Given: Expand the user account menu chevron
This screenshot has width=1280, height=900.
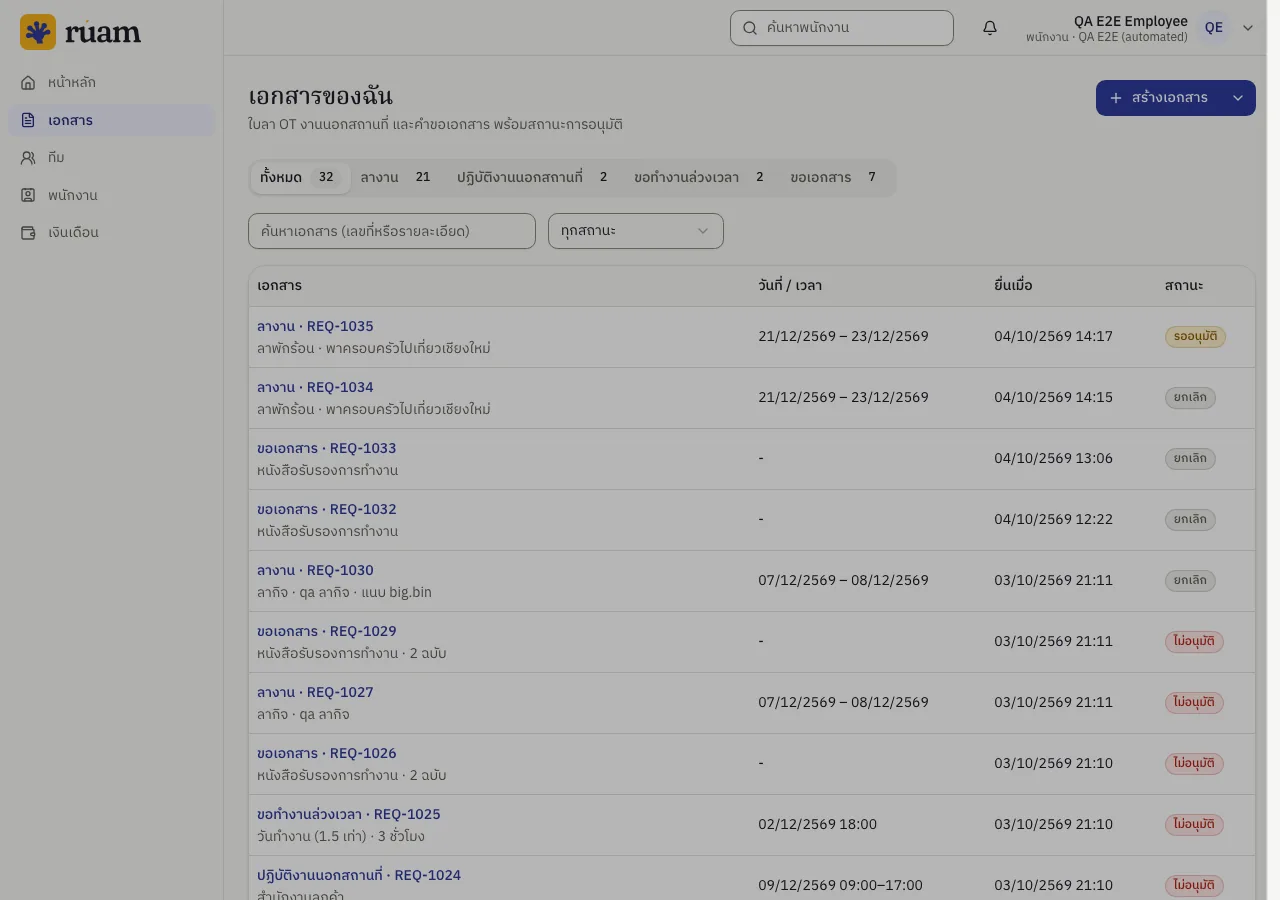Looking at the screenshot, I should pyautogui.click(x=1248, y=28).
